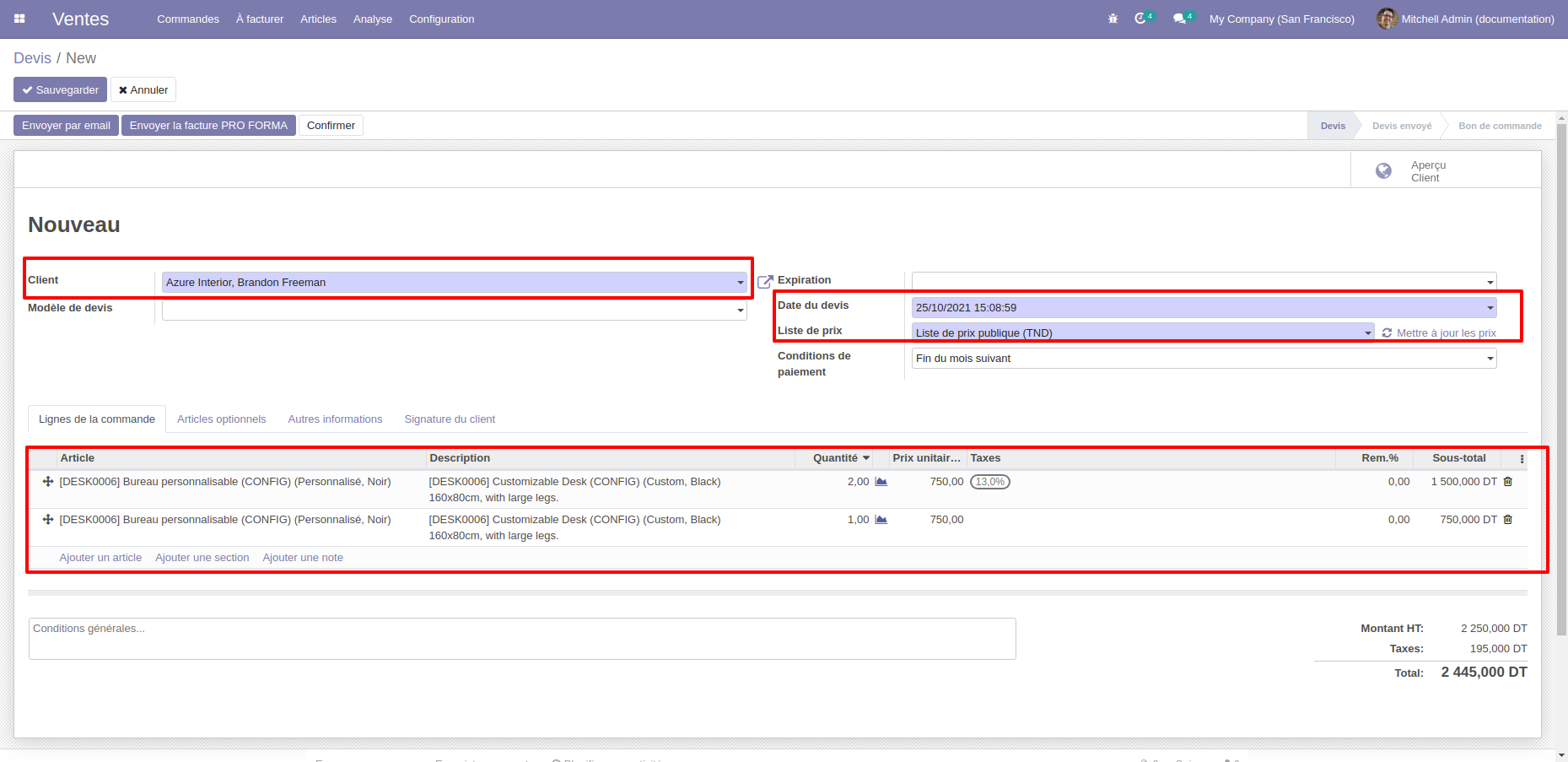Switch to Autres informations tab
The width and height of the screenshot is (1568, 762).
click(335, 419)
